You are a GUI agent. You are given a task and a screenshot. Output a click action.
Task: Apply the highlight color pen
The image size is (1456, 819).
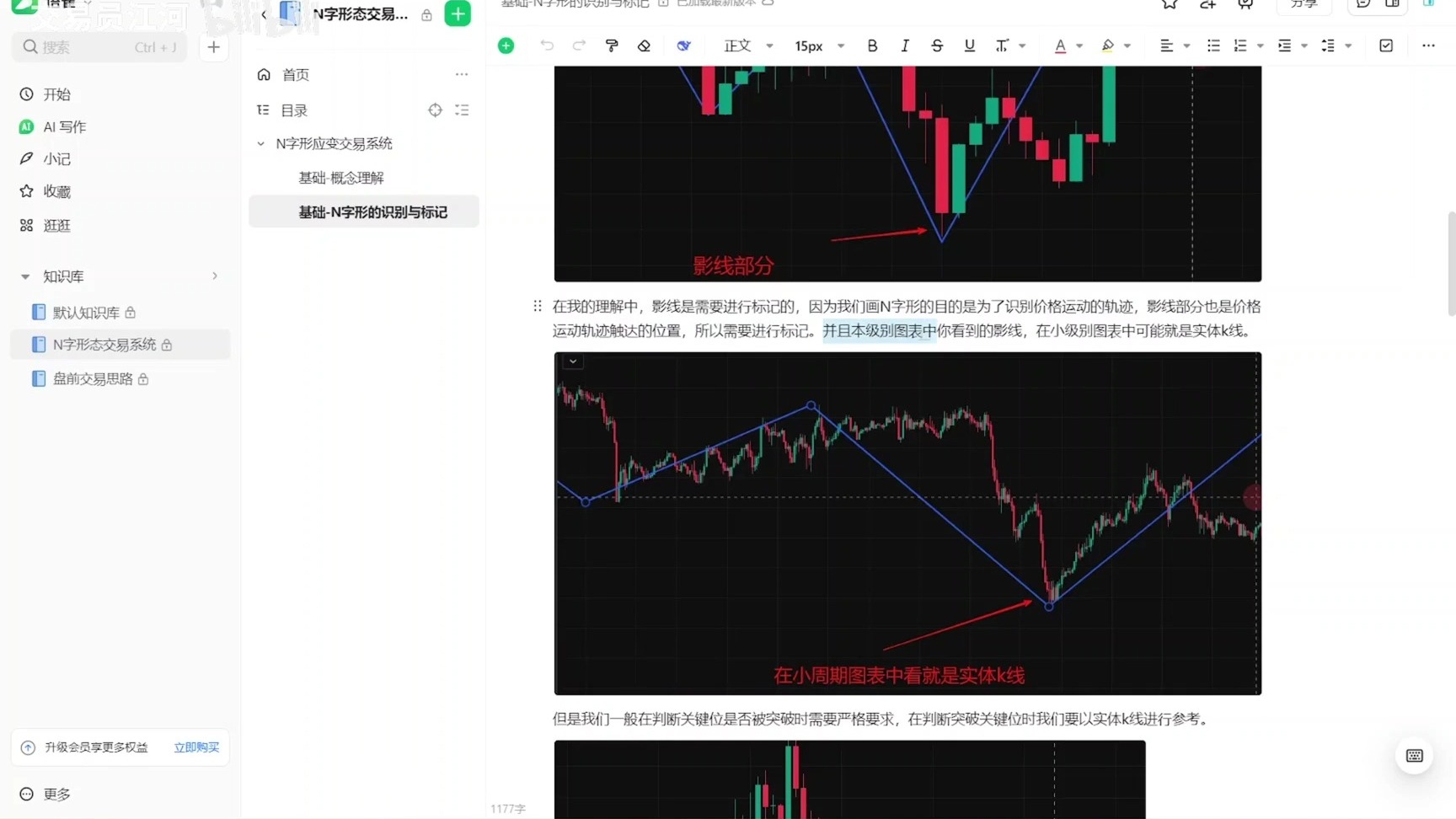(x=1107, y=45)
